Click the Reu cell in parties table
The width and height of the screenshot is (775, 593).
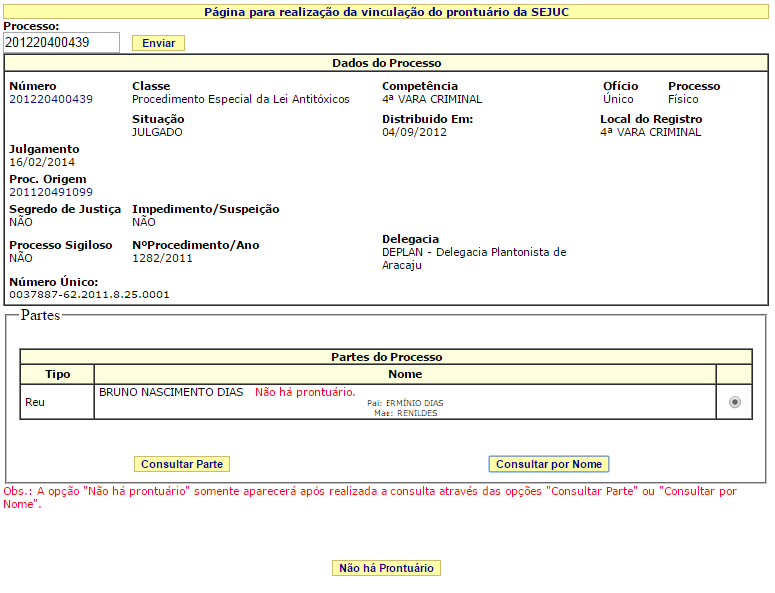pos(35,402)
